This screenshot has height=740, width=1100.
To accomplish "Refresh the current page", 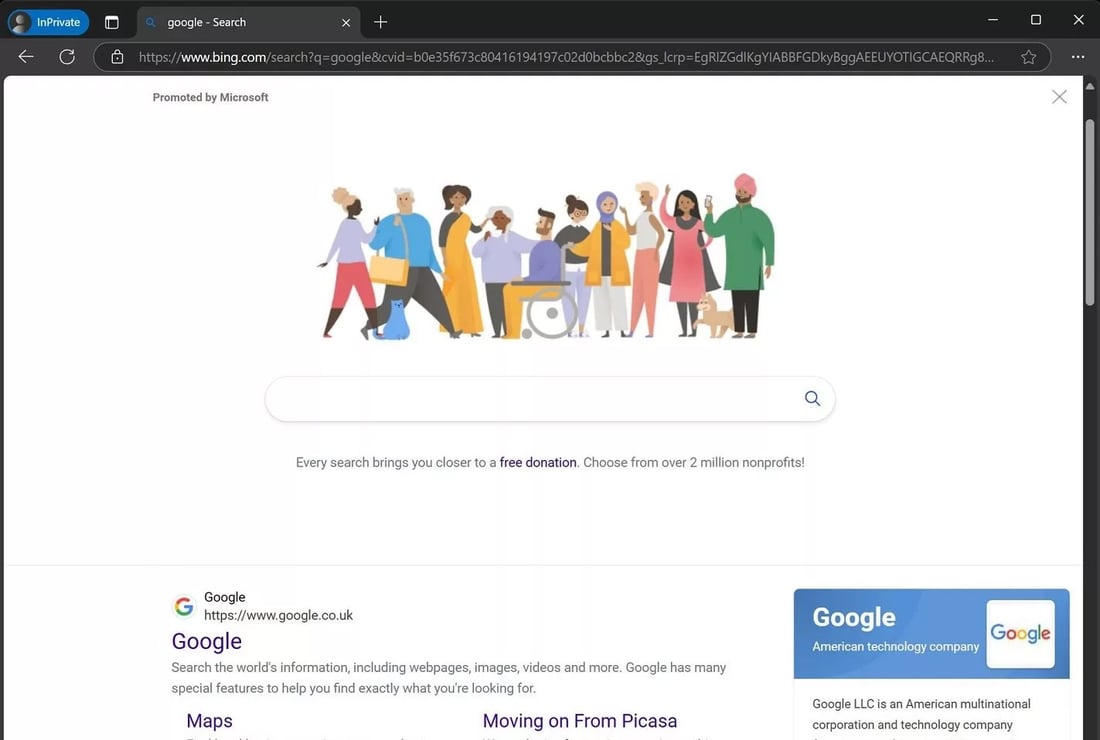I will pos(67,57).
